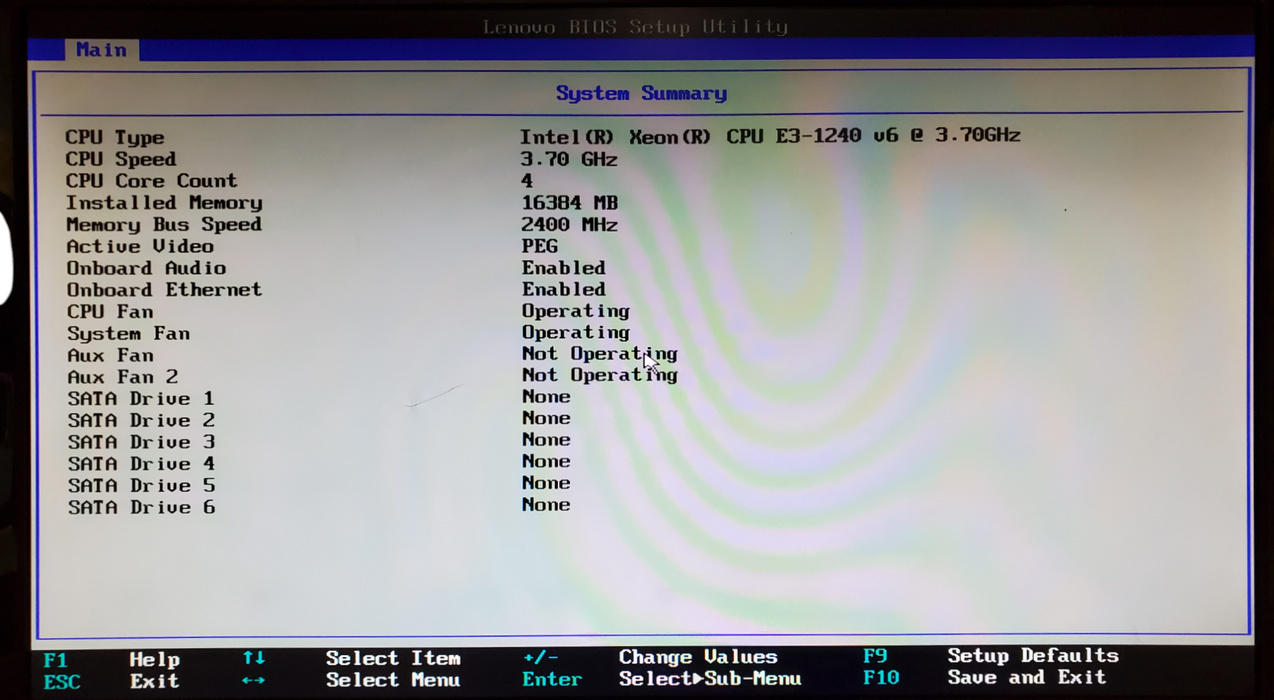Click the ESC Exit key hint

[112, 682]
